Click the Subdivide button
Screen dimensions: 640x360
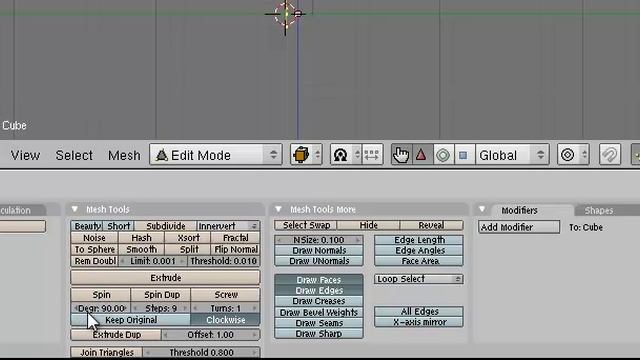point(165,226)
